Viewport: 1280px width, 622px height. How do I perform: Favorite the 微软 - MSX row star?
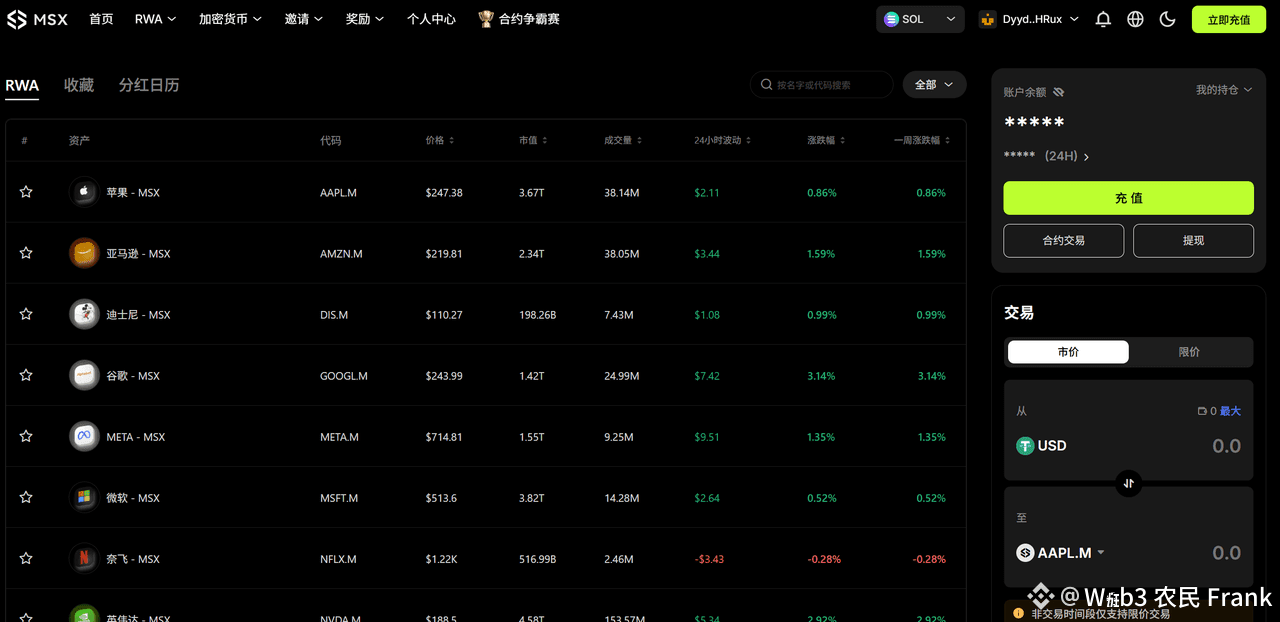[x=26, y=497]
